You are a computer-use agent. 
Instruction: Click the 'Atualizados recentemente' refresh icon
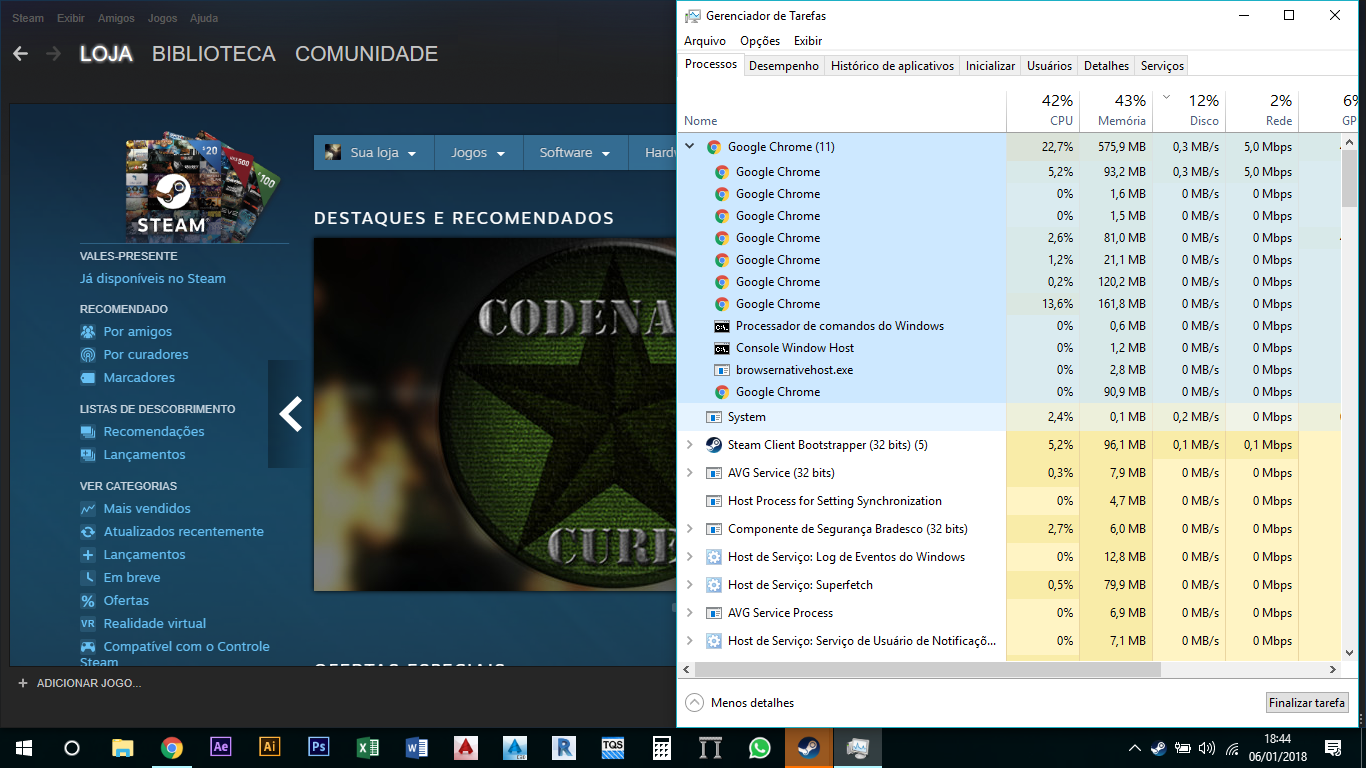pos(88,532)
